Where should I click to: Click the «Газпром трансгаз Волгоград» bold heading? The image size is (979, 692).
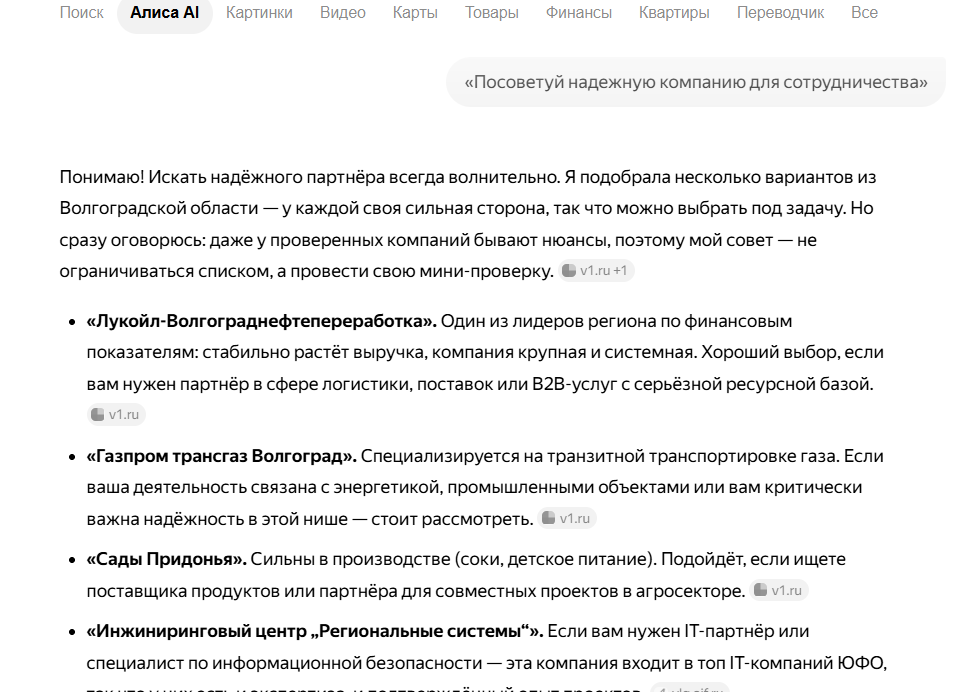pyautogui.click(x=222, y=456)
